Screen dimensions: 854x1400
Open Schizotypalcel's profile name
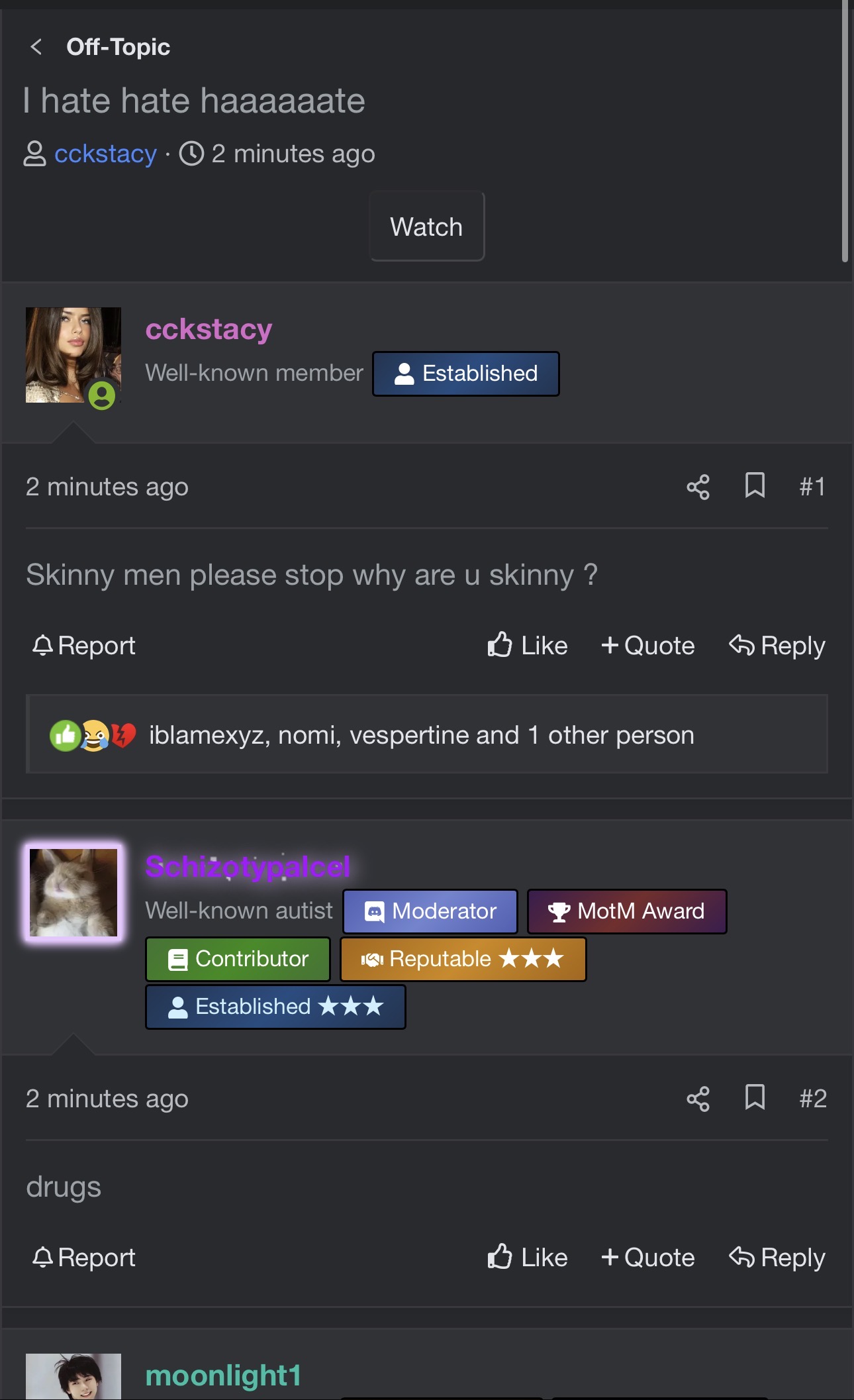(x=248, y=866)
